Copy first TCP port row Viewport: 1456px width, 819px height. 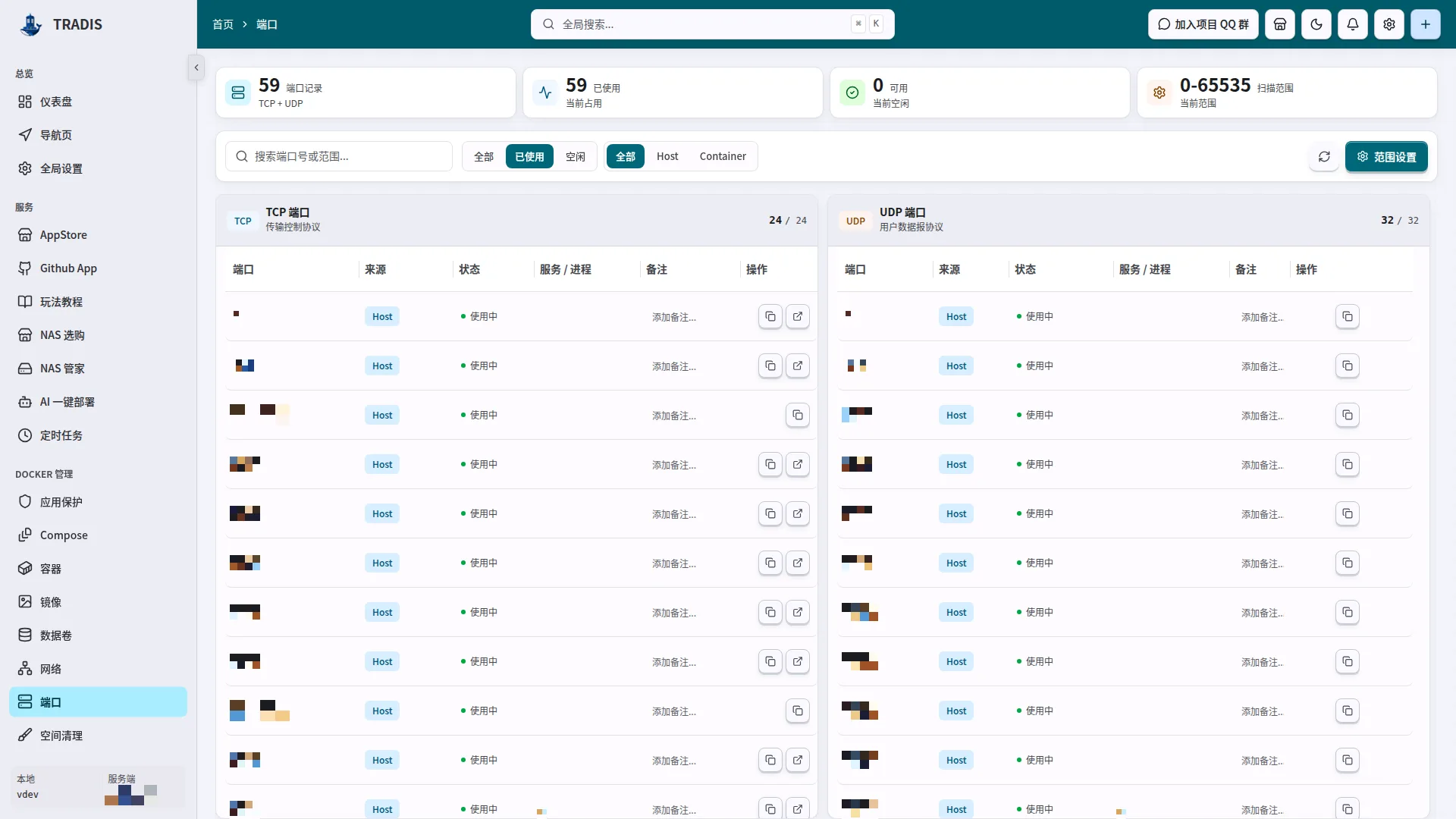770,316
